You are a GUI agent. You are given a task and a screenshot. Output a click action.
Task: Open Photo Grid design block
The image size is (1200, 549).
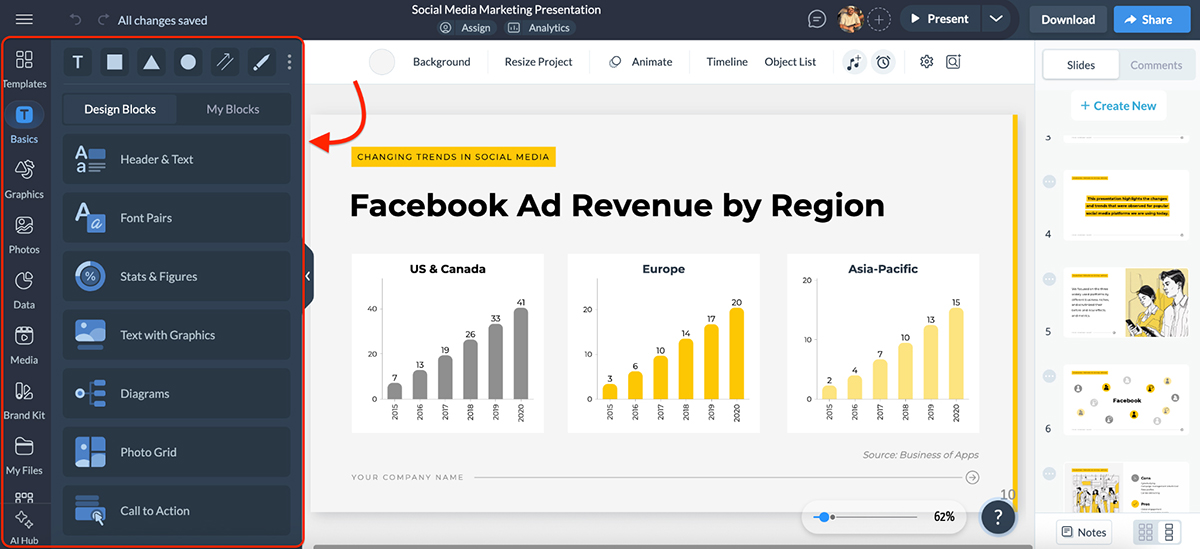(177, 452)
